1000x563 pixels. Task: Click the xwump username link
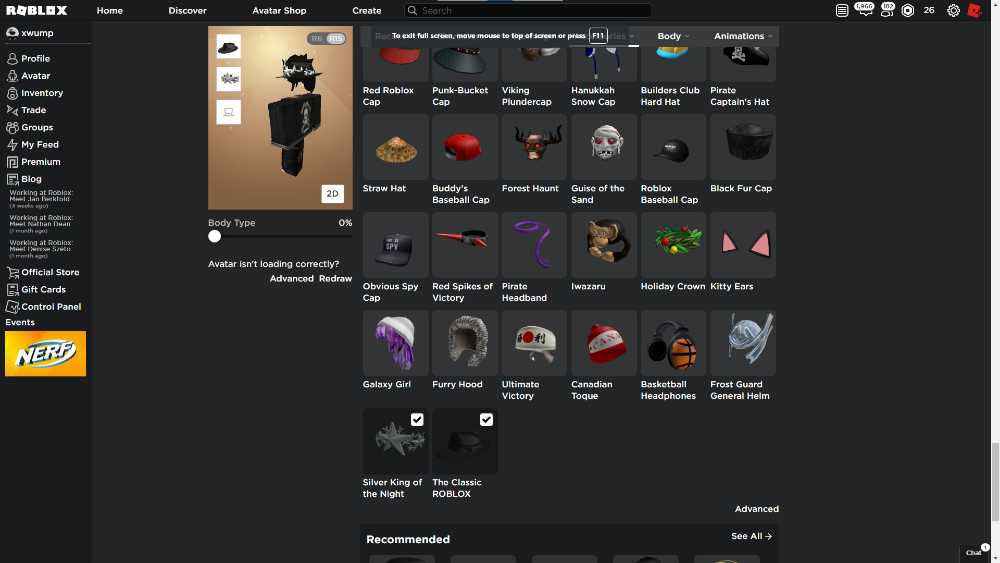(37, 33)
